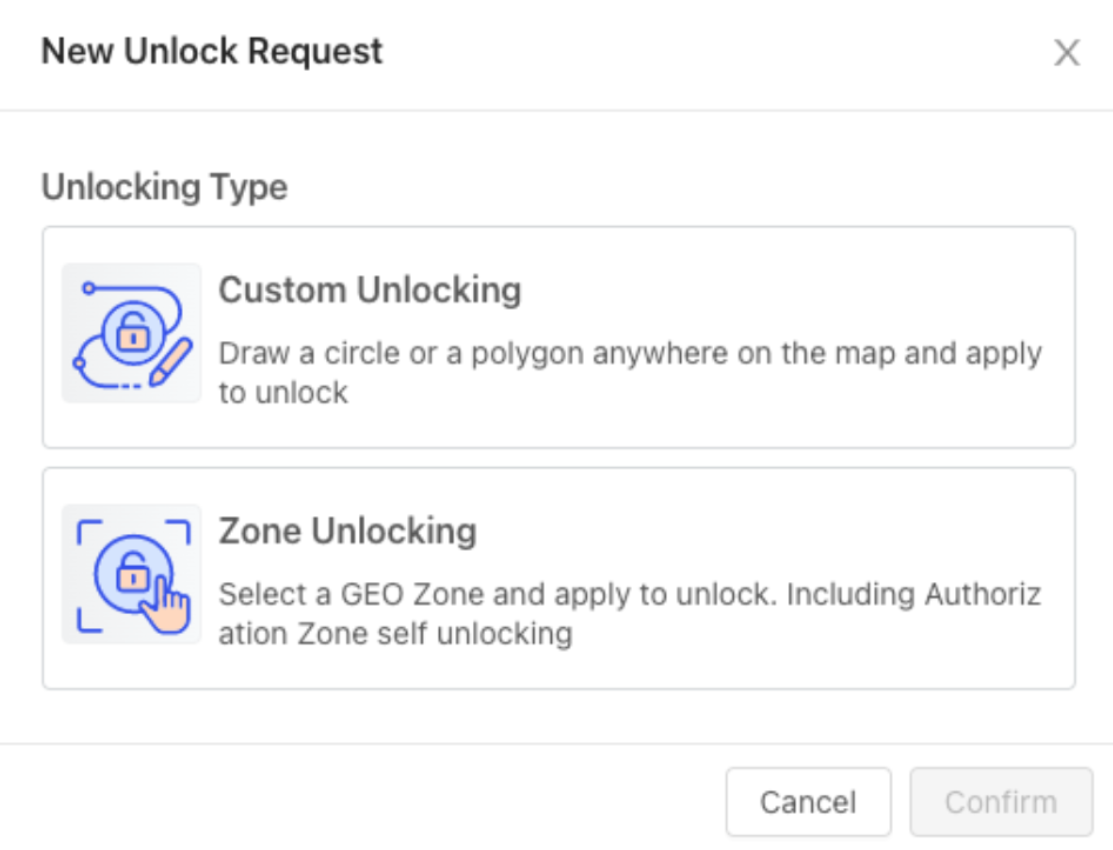Image resolution: width=1113 pixels, height=850 pixels.
Task: Click the "Unlocking Type" section label
Action: click(x=164, y=187)
